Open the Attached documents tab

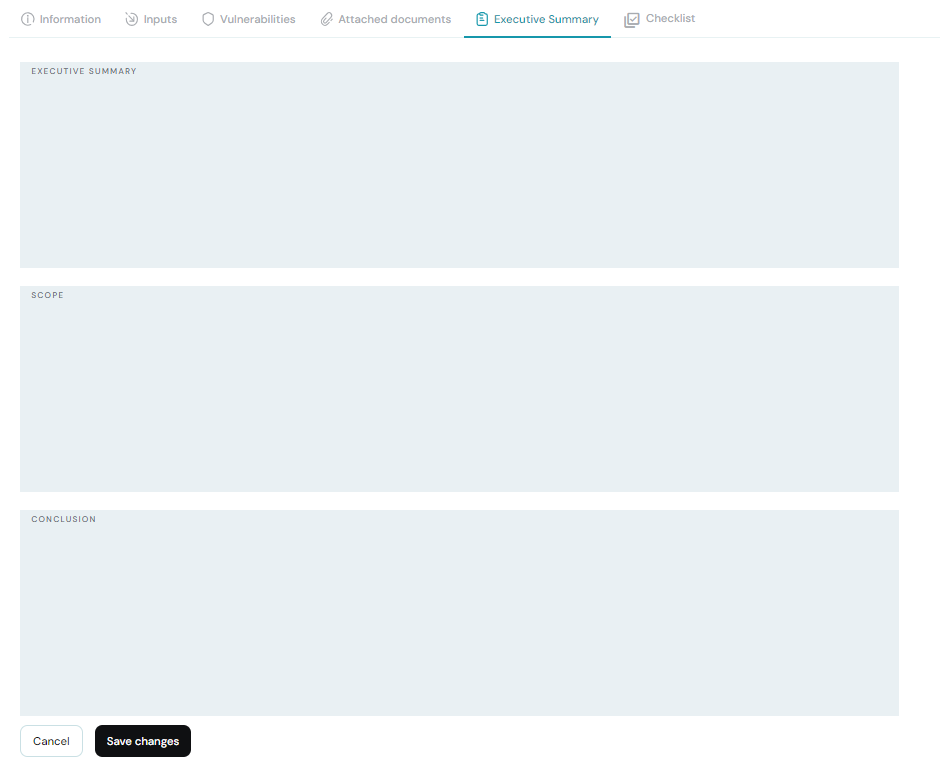tap(394, 19)
